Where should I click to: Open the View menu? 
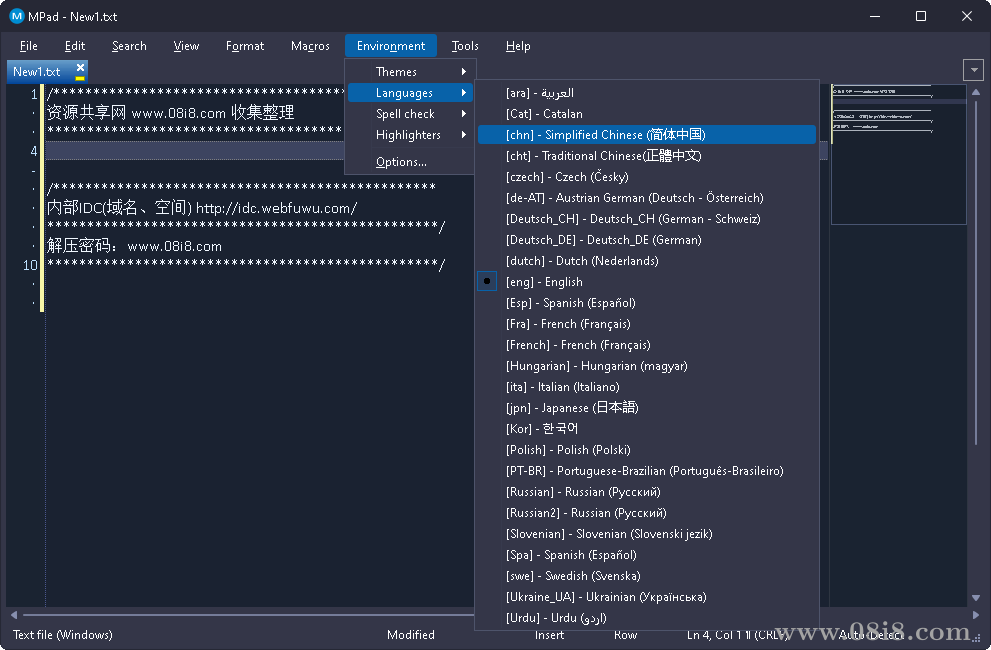click(186, 46)
